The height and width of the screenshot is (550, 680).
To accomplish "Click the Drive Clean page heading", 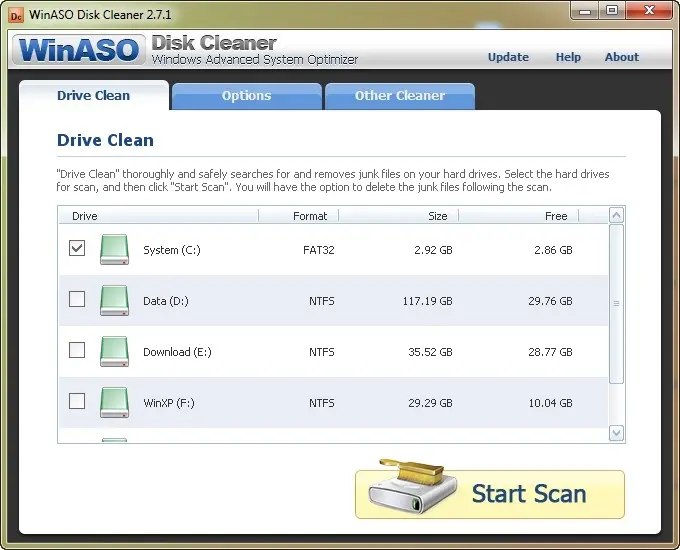I will (105, 141).
